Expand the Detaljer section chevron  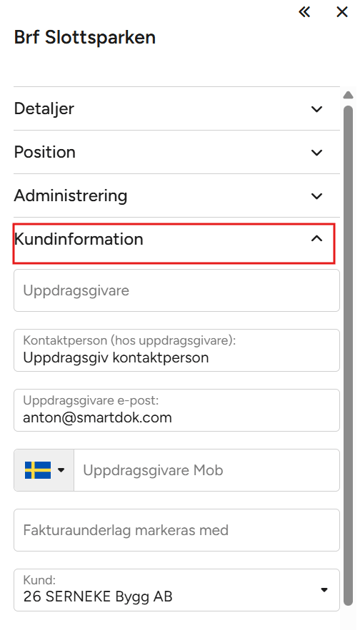[317, 109]
